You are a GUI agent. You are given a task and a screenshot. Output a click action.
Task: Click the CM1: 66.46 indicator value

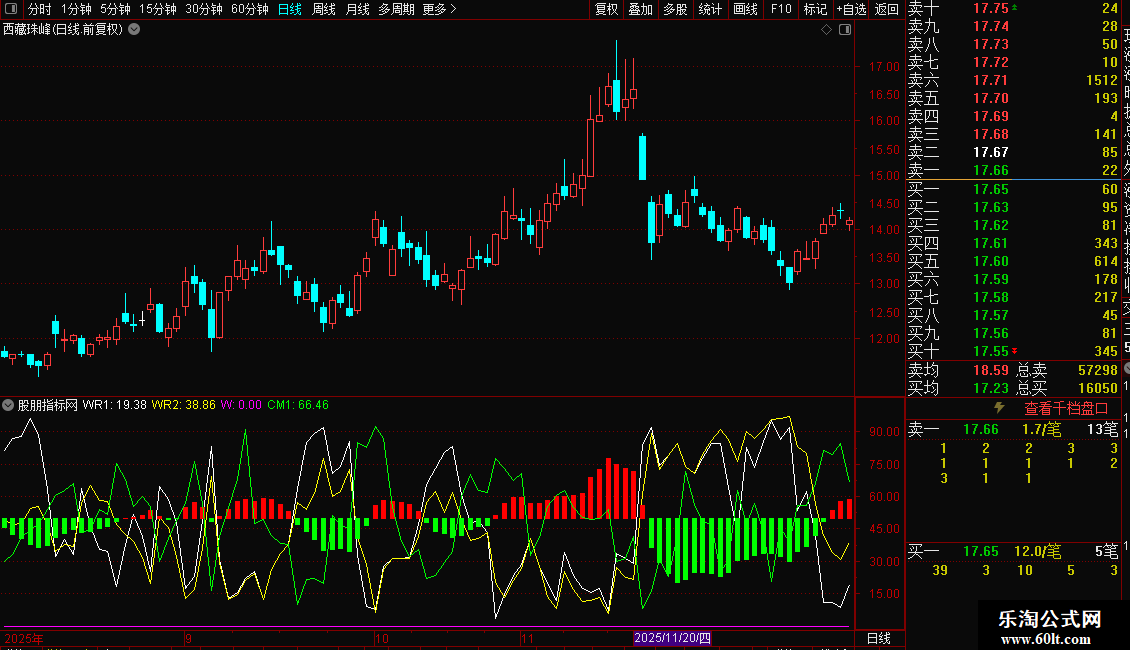point(298,405)
